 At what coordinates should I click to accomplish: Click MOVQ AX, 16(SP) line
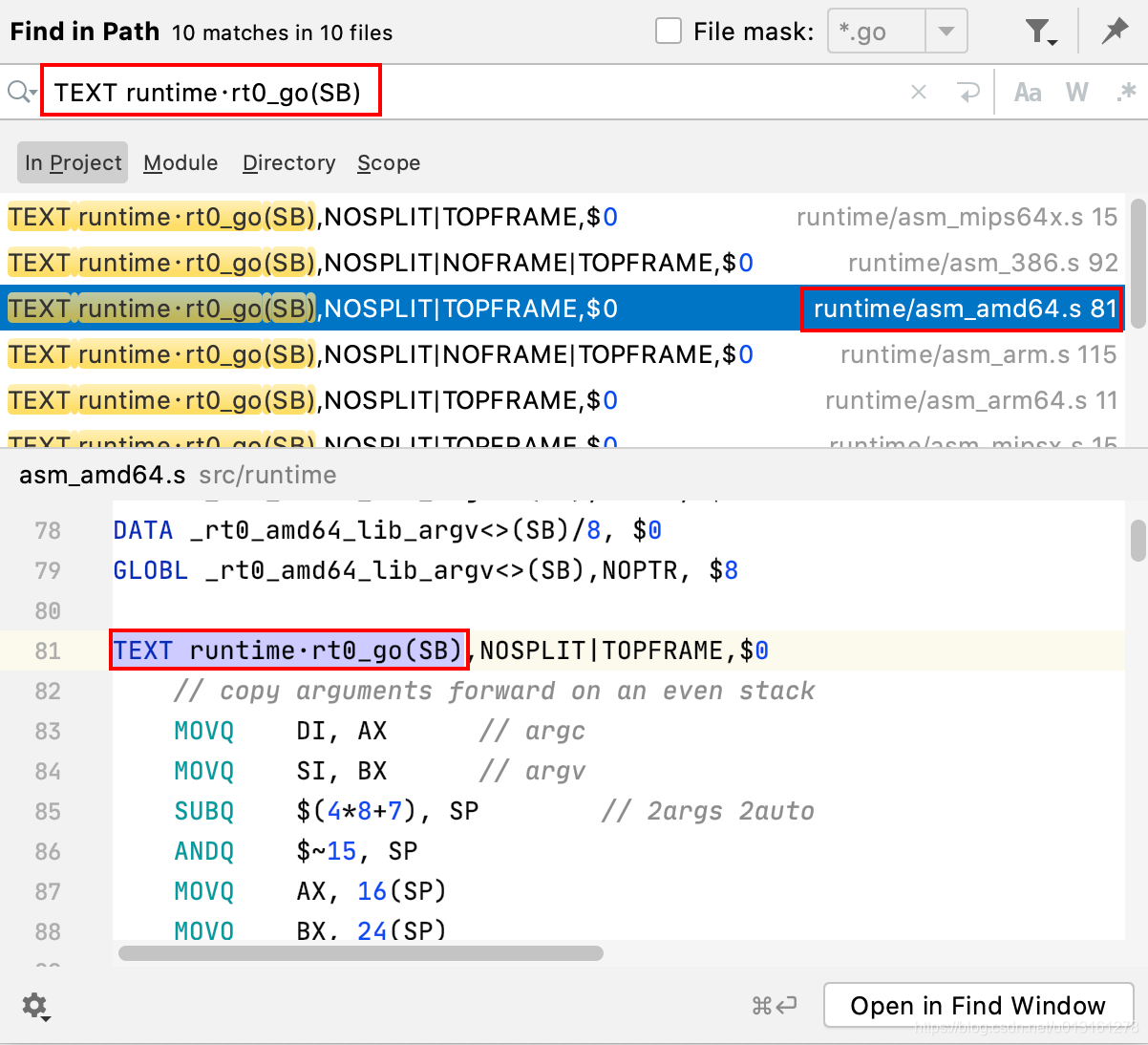point(310,891)
